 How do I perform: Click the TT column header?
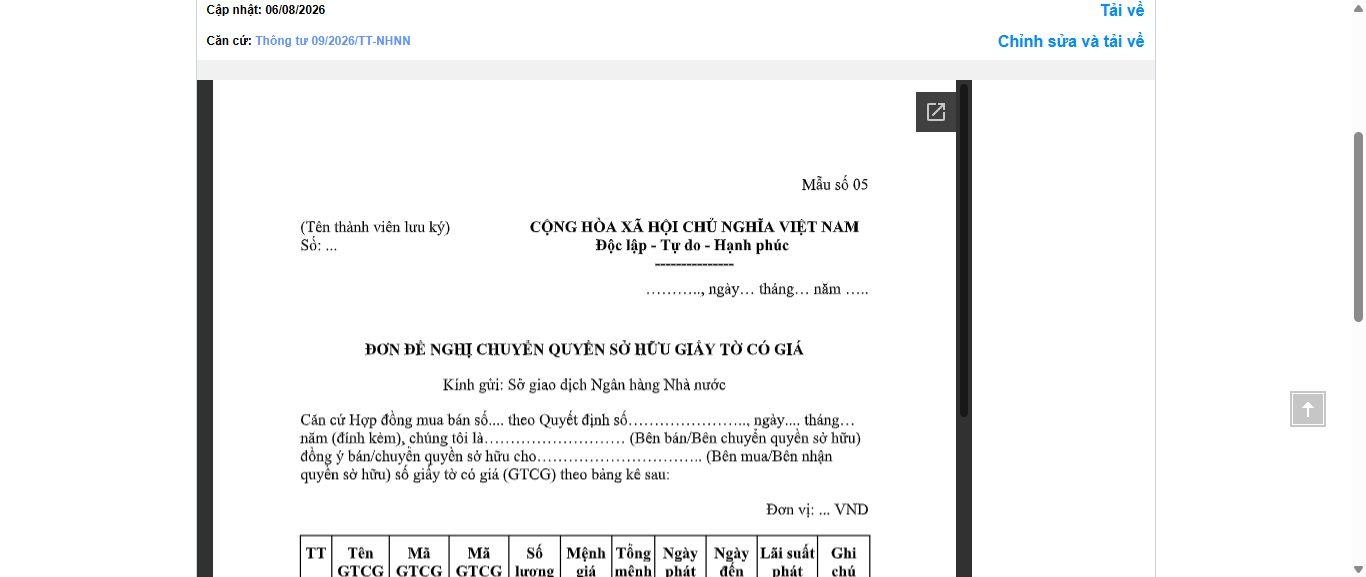tap(316, 556)
